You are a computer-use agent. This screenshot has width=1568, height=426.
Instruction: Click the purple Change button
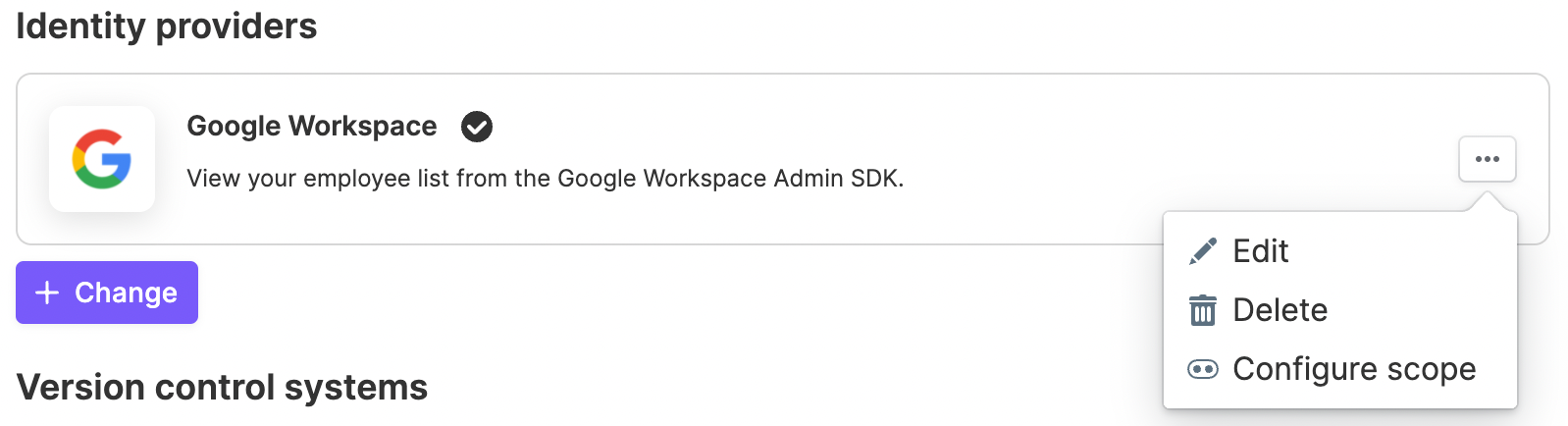pyautogui.click(x=107, y=293)
